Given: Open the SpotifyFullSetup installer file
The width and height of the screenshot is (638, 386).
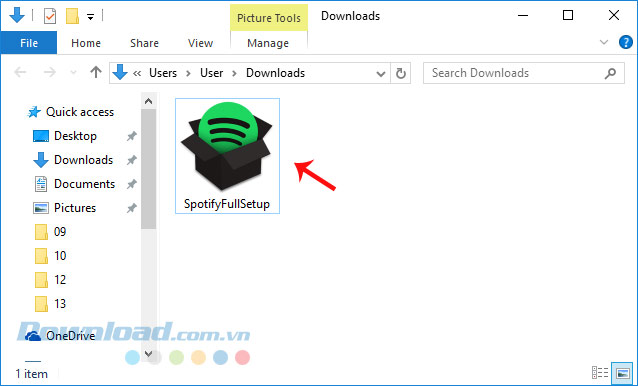Looking at the screenshot, I should (227, 156).
